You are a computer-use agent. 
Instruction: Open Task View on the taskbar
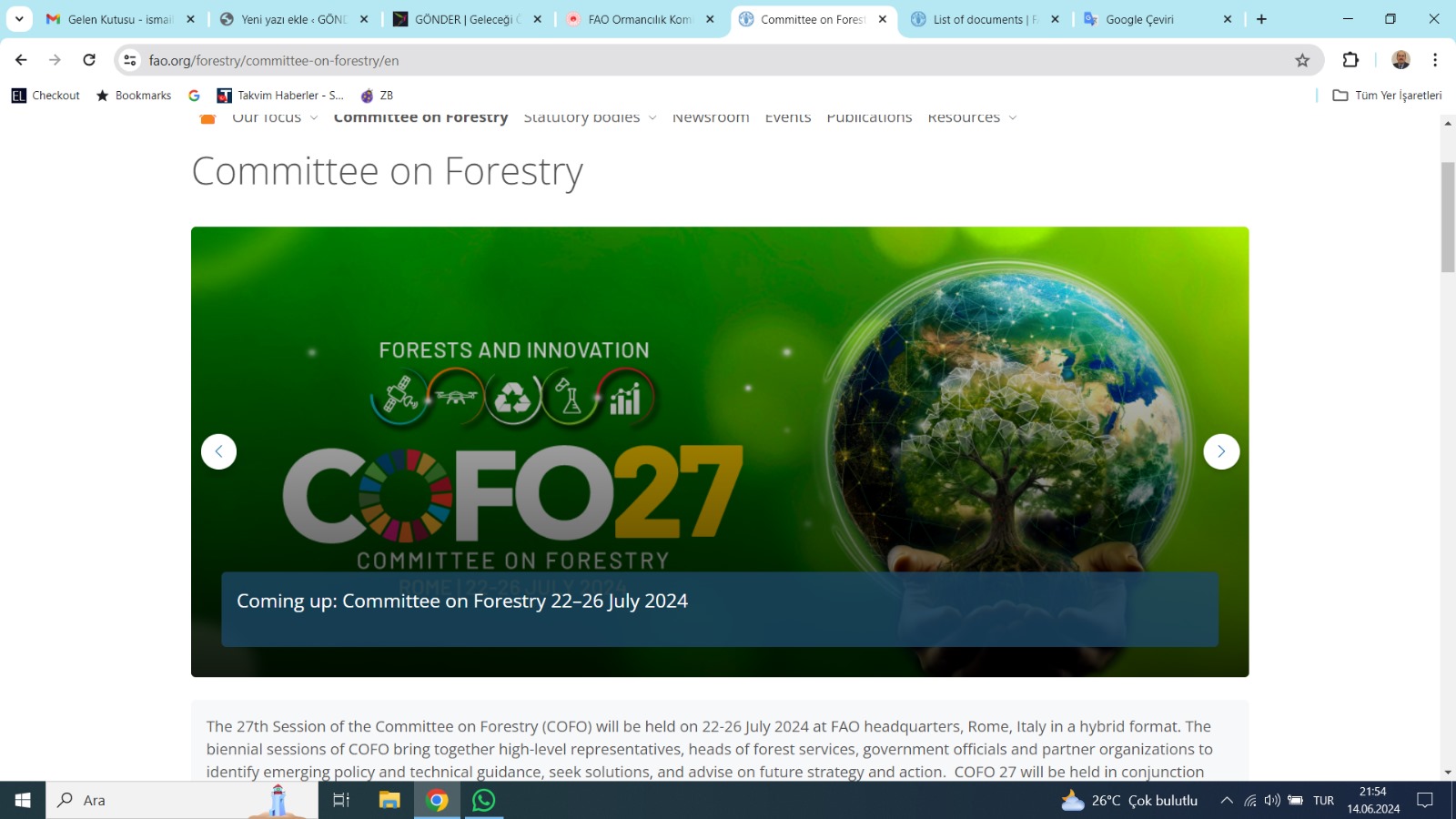click(x=341, y=800)
